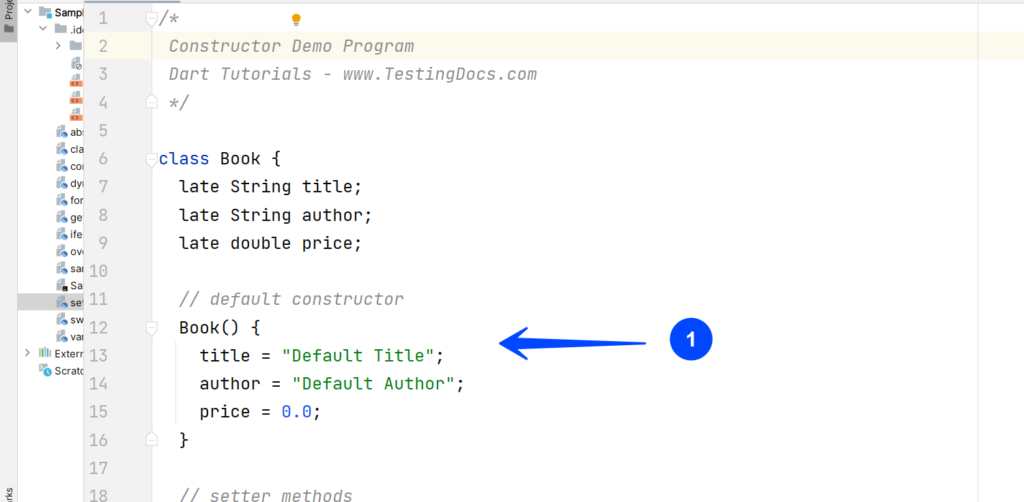The width and height of the screenshot is (1024, 502).
Task: Click the "Default Title" string literal
Action: pyautogui.click(x=358, y=355)
